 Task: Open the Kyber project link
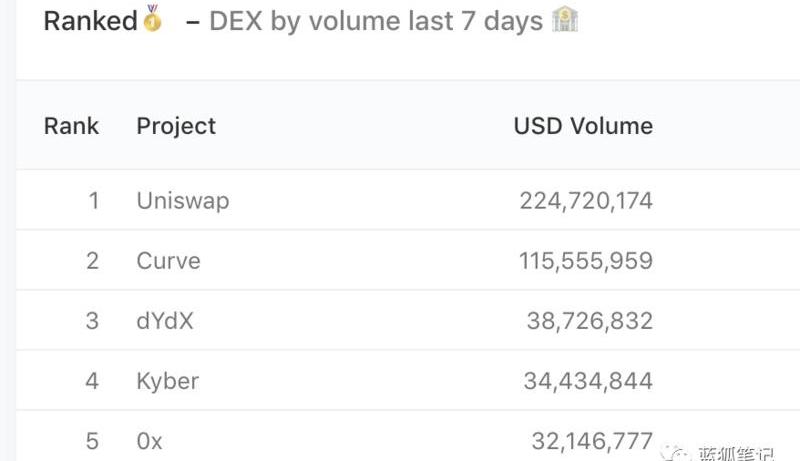click(x=168, y=381)
